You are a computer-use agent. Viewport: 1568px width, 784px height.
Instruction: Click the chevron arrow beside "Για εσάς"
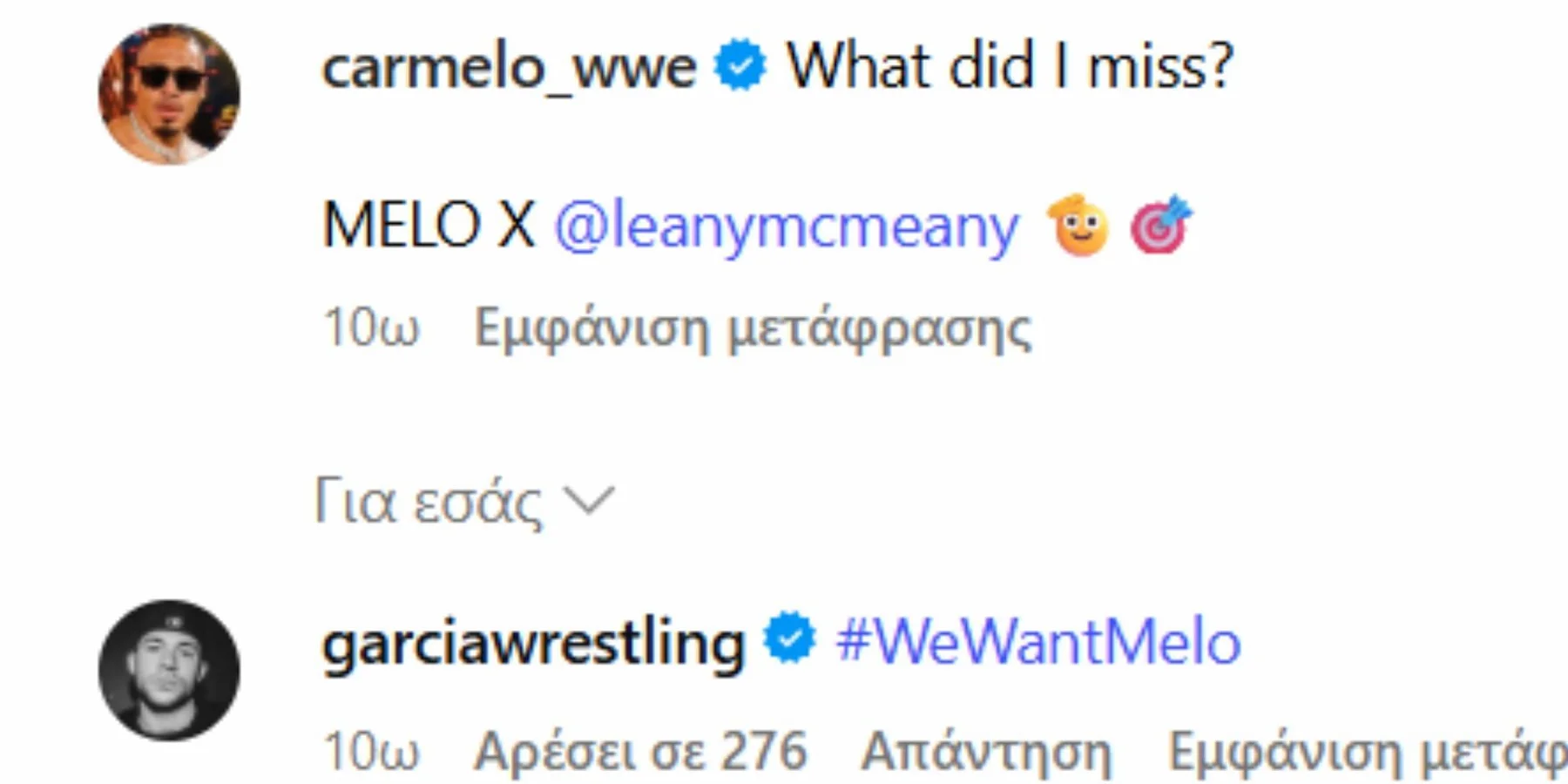tap(589, 501)
